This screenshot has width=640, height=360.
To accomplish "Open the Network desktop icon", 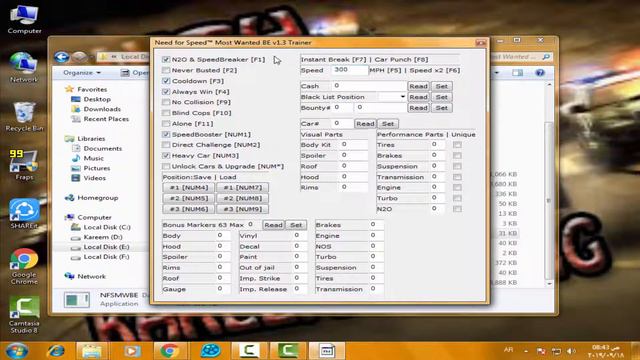I will (x=24, y=67).
